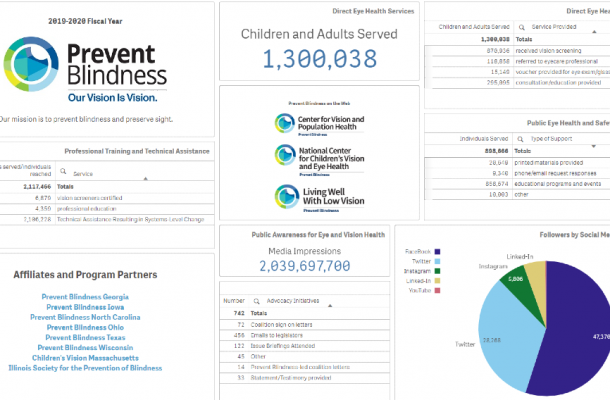Select 'Statement/Testimony provided' row
Image resolution: width=610 pixels, height=400 pixels.
coord(305,378)
